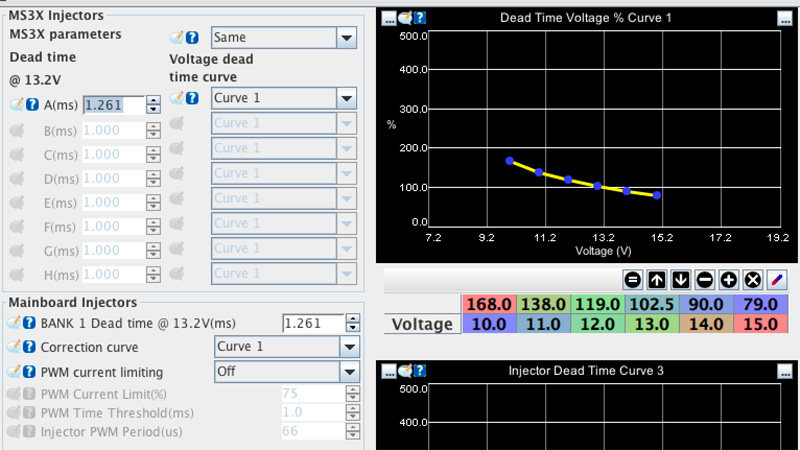Click the minus icon in table toolbar
The image size is (800, 450).
point(705,280)
